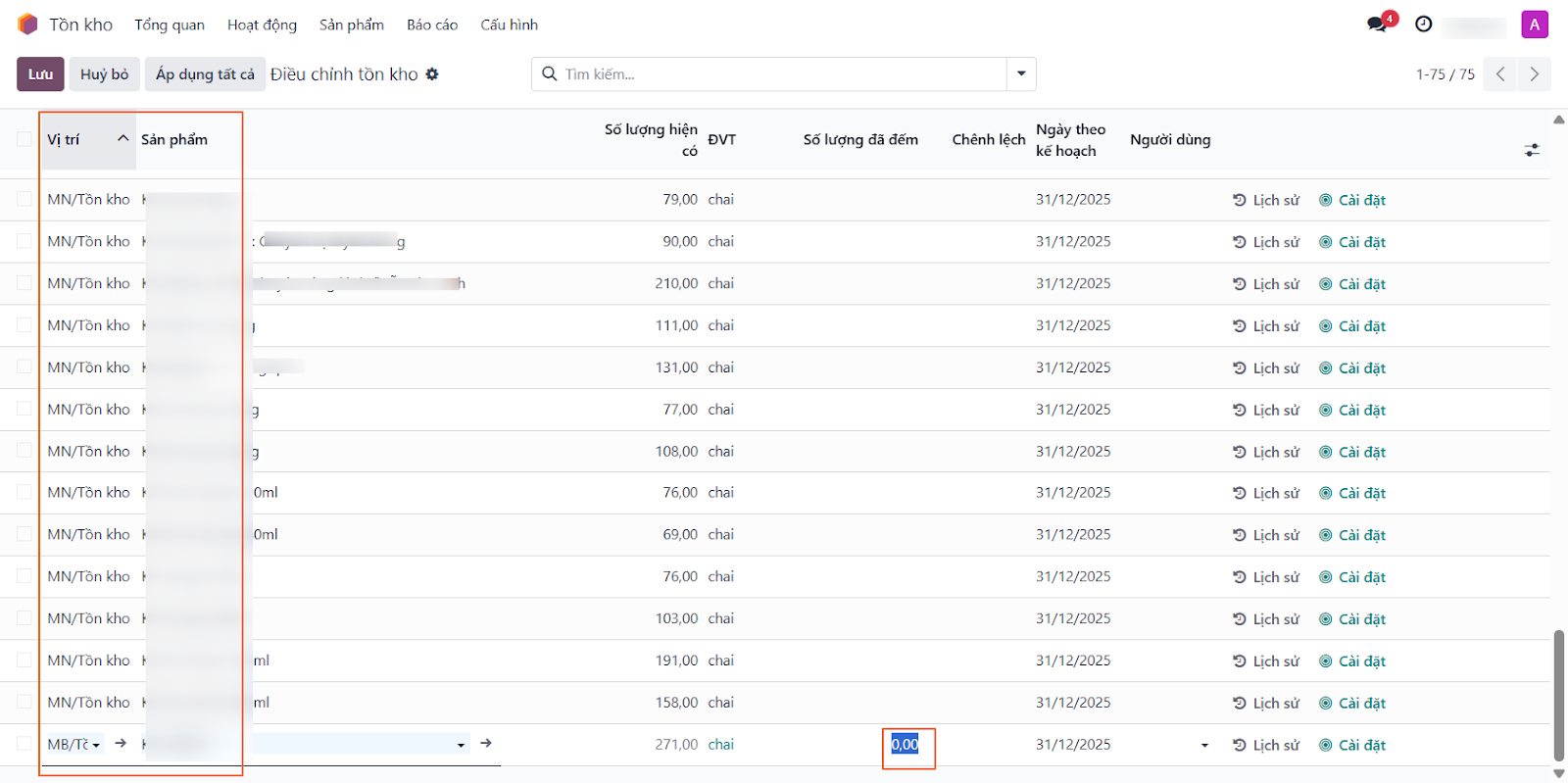The height and width of the screenshot is (783, 1568).
Task: Toggle the select-all checkbox in table header
Action: tap(24, 139)
